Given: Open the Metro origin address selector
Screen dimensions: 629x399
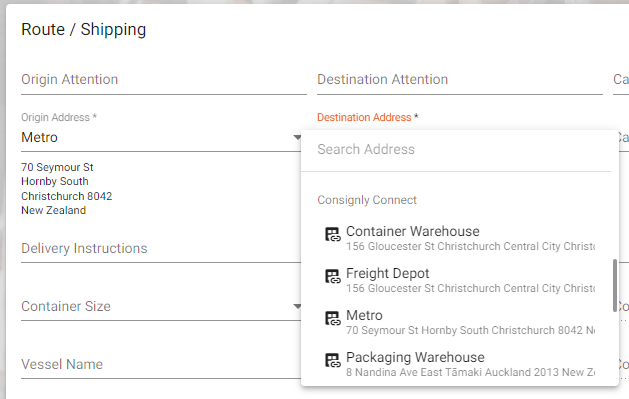Looking at the screenshot, I should point(161,138).
